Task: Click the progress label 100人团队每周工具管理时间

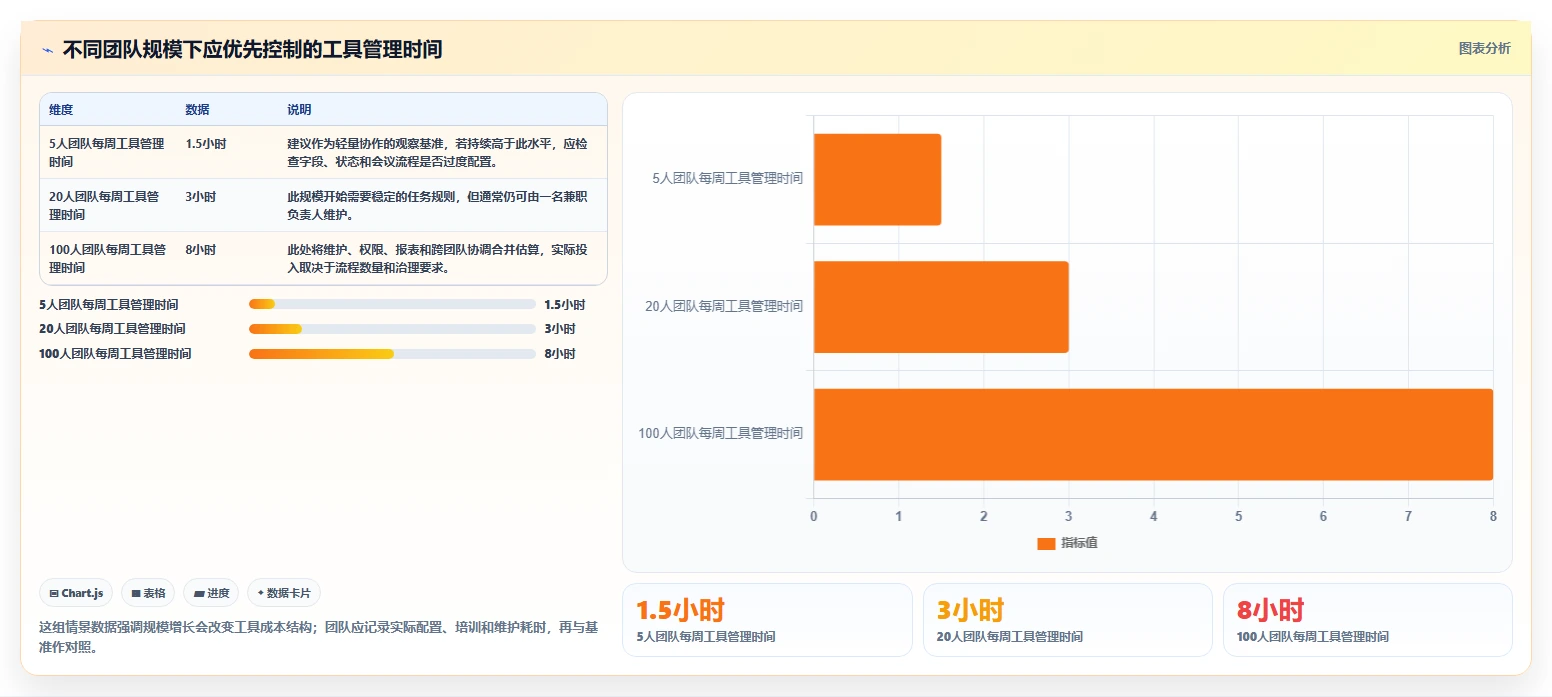Action: coord(115,354)
